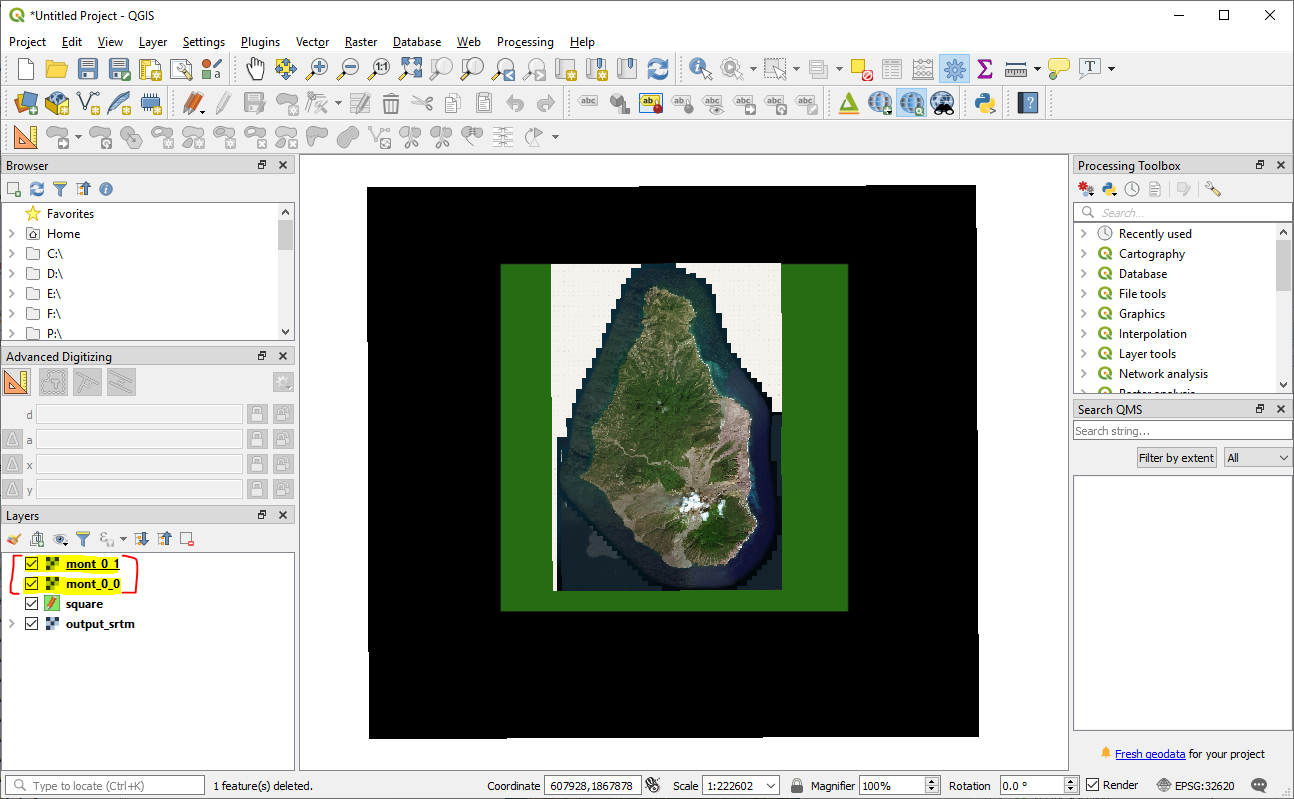The height and width of the screenshot is (799, 1294).
Task: Open the Processing menu
Action: coord(524,42)
